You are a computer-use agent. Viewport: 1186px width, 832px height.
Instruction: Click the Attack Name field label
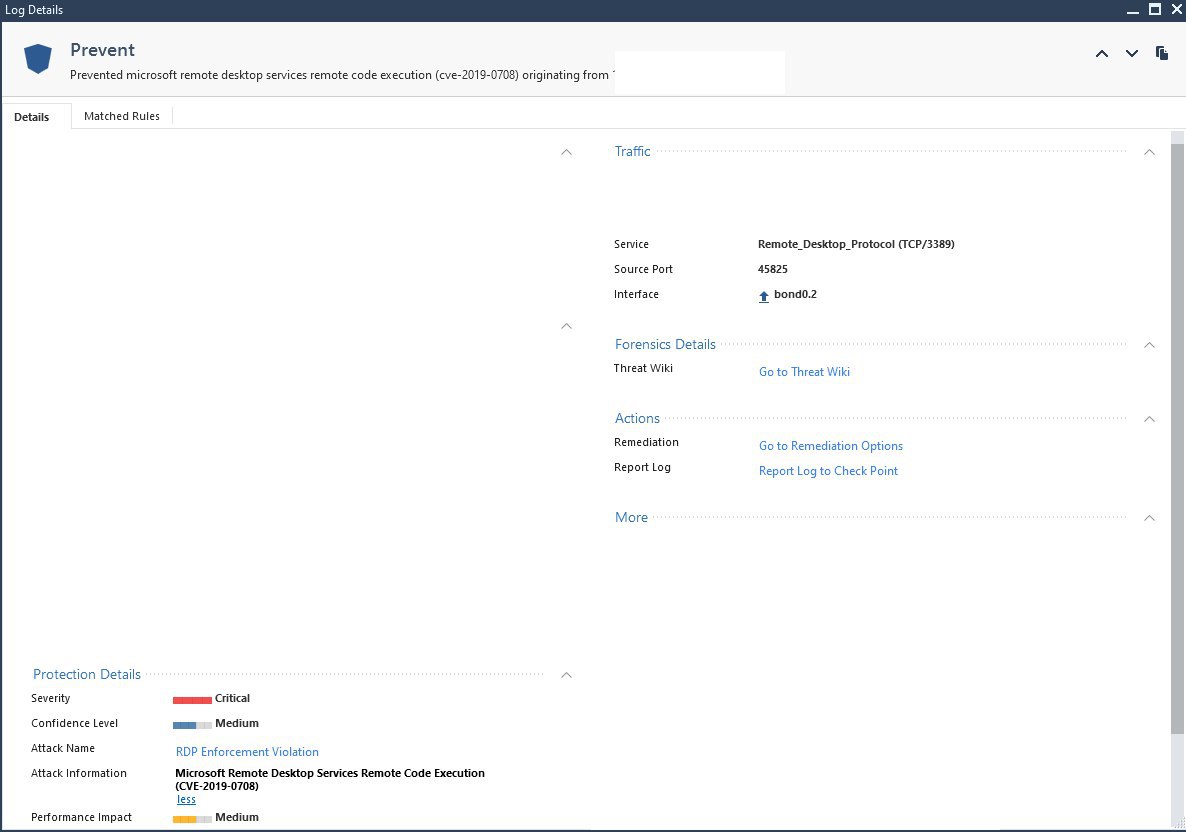pyautogui.click(x=63, y=748)
